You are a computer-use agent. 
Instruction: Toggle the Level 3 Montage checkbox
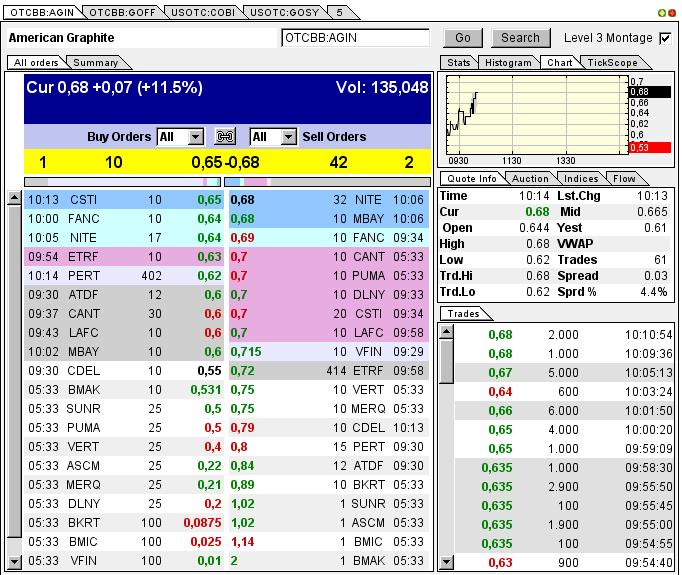click(665, 38)
